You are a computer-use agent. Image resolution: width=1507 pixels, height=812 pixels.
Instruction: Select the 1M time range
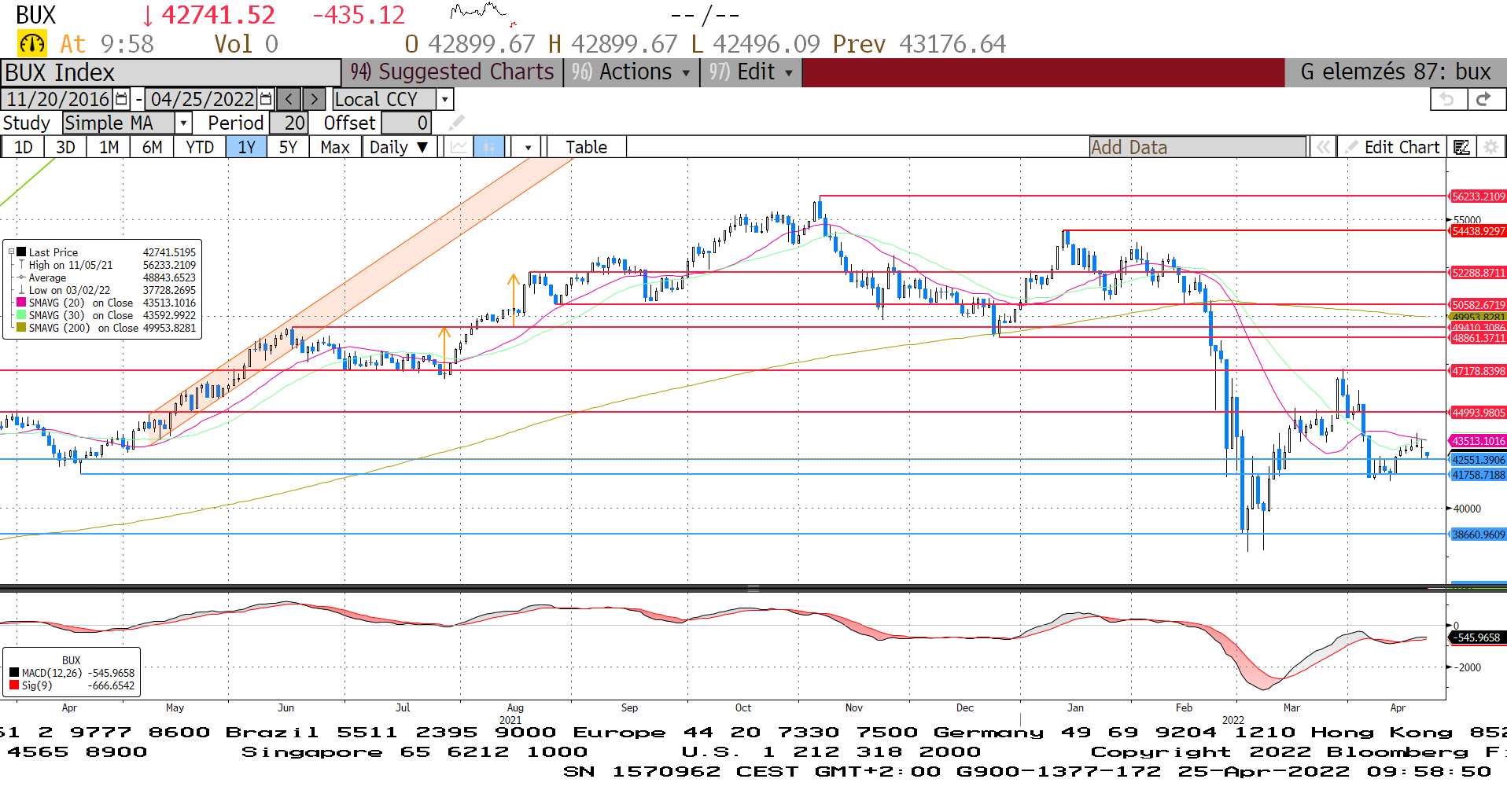(109, 147)
